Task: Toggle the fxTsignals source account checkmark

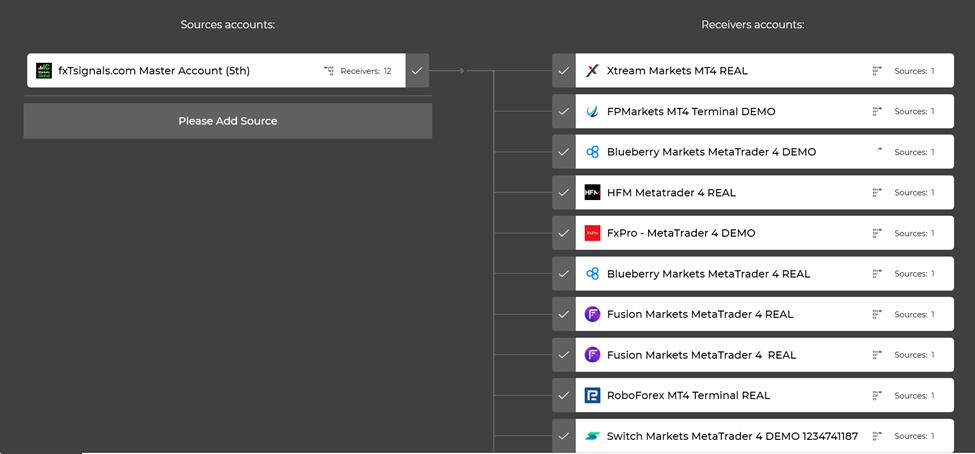Action: pos(417,71)
